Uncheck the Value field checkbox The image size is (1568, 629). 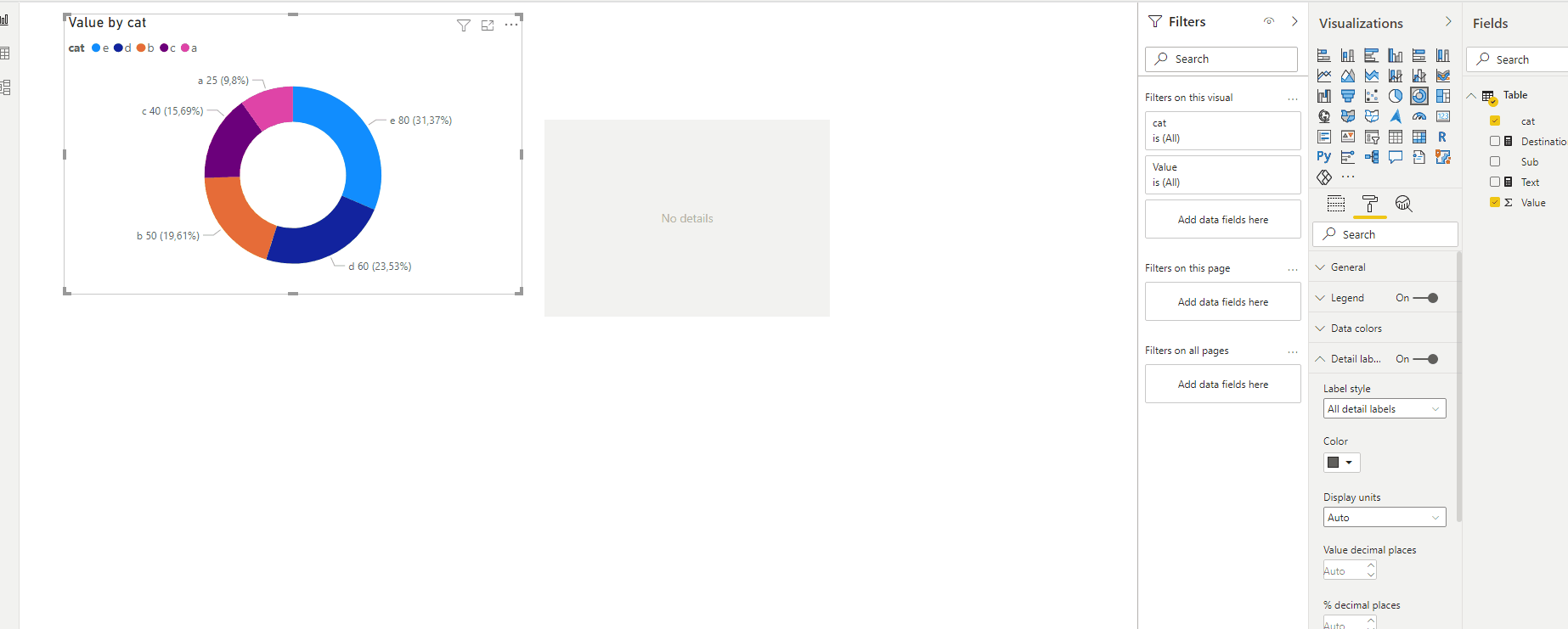1495,203
